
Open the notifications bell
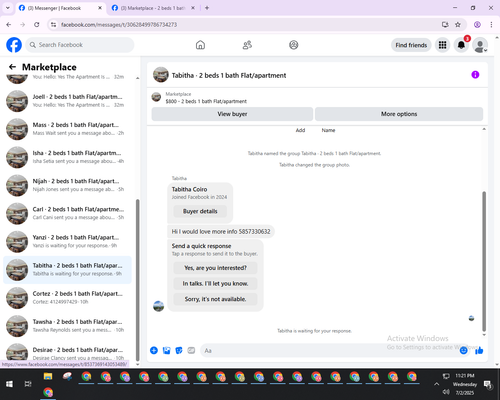pyautogui.click(x=461, y=45)
